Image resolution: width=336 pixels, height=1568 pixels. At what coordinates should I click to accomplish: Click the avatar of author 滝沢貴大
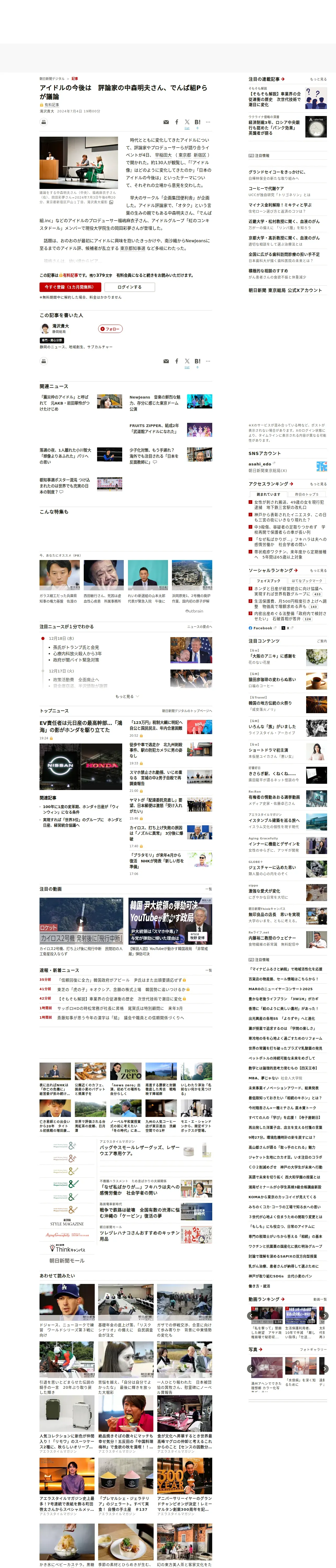(x=44, y=329)
